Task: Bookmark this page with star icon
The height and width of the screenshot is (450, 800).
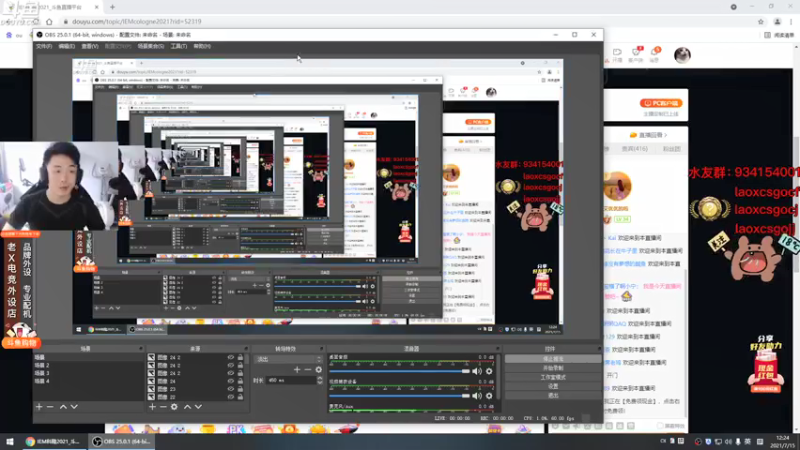Action: click(x=761, y=21)
